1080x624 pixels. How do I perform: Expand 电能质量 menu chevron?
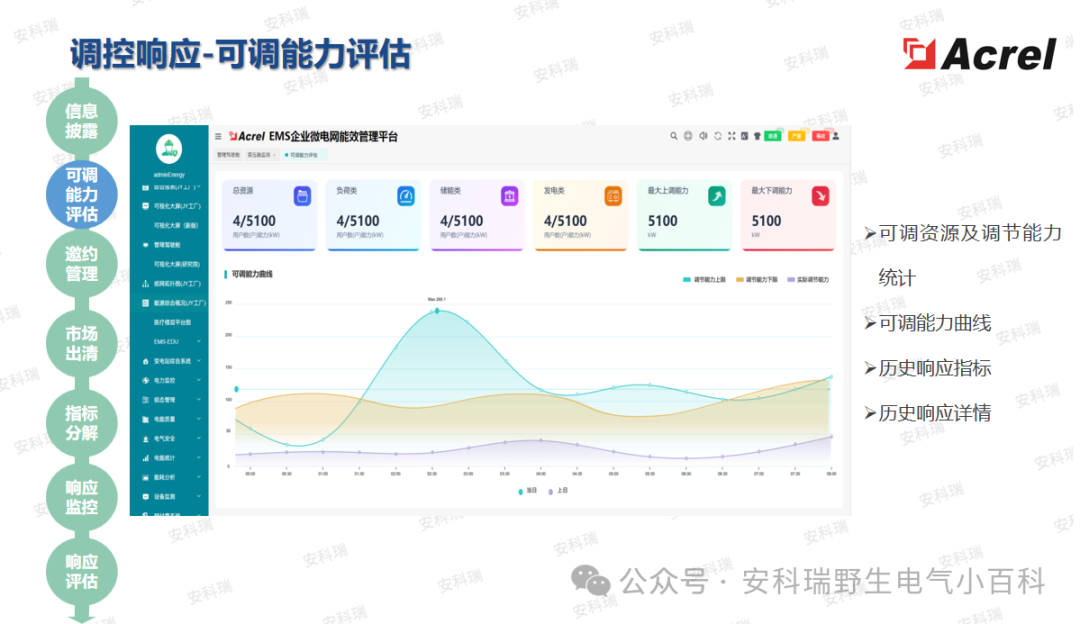(x=199, y=419)
